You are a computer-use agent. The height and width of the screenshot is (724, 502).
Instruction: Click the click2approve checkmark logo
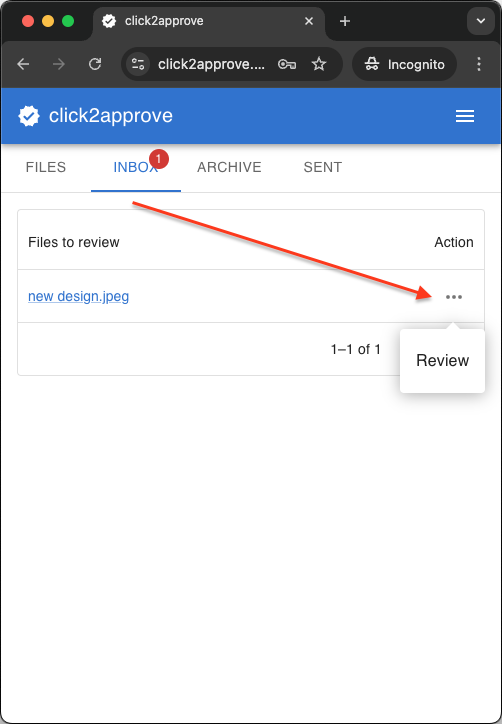[29, 116]
